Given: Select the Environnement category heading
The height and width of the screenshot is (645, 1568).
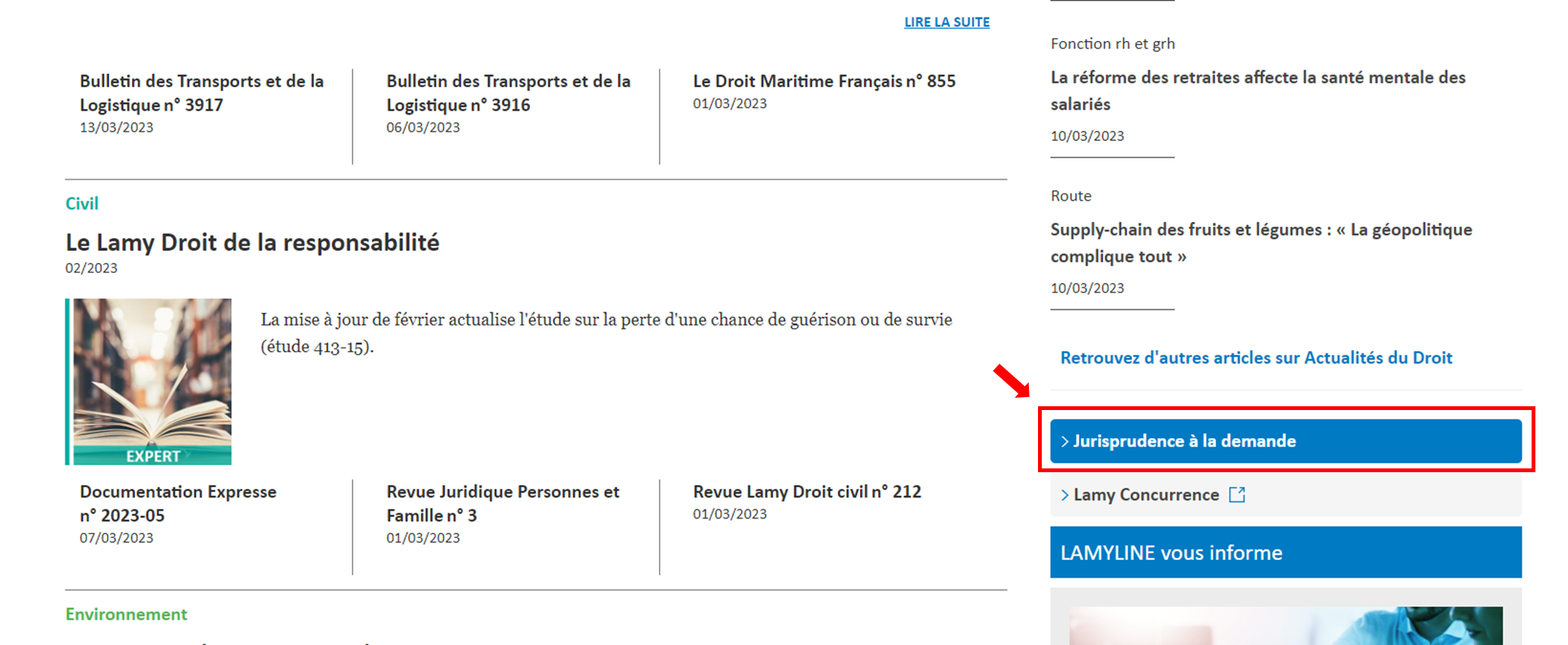Looking at the screenshot, I should point(126,614).
